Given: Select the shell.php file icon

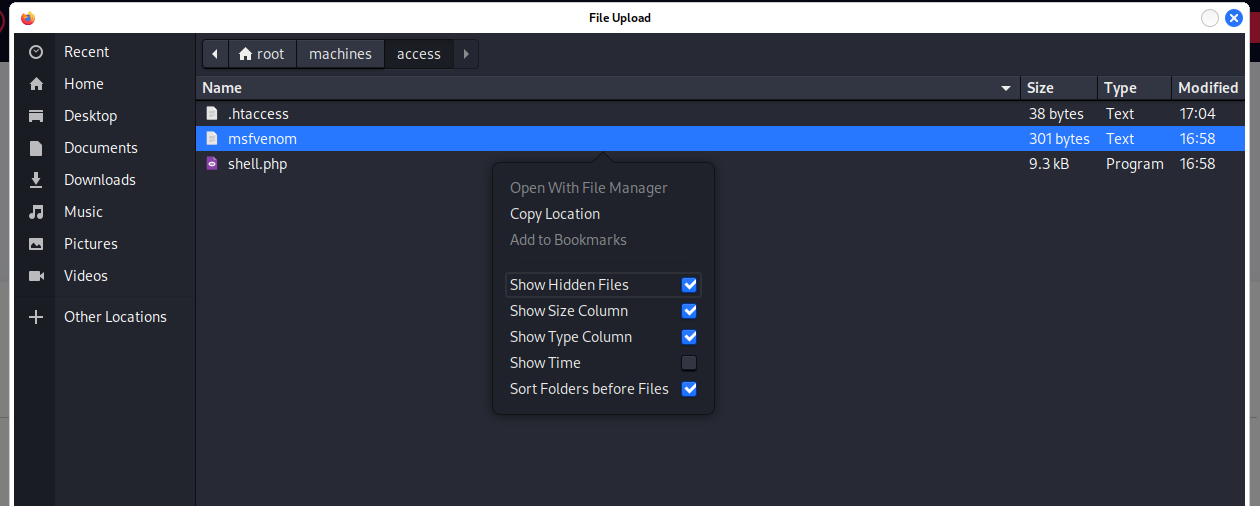Looking at the screenshot, I should tap(211, 164).
